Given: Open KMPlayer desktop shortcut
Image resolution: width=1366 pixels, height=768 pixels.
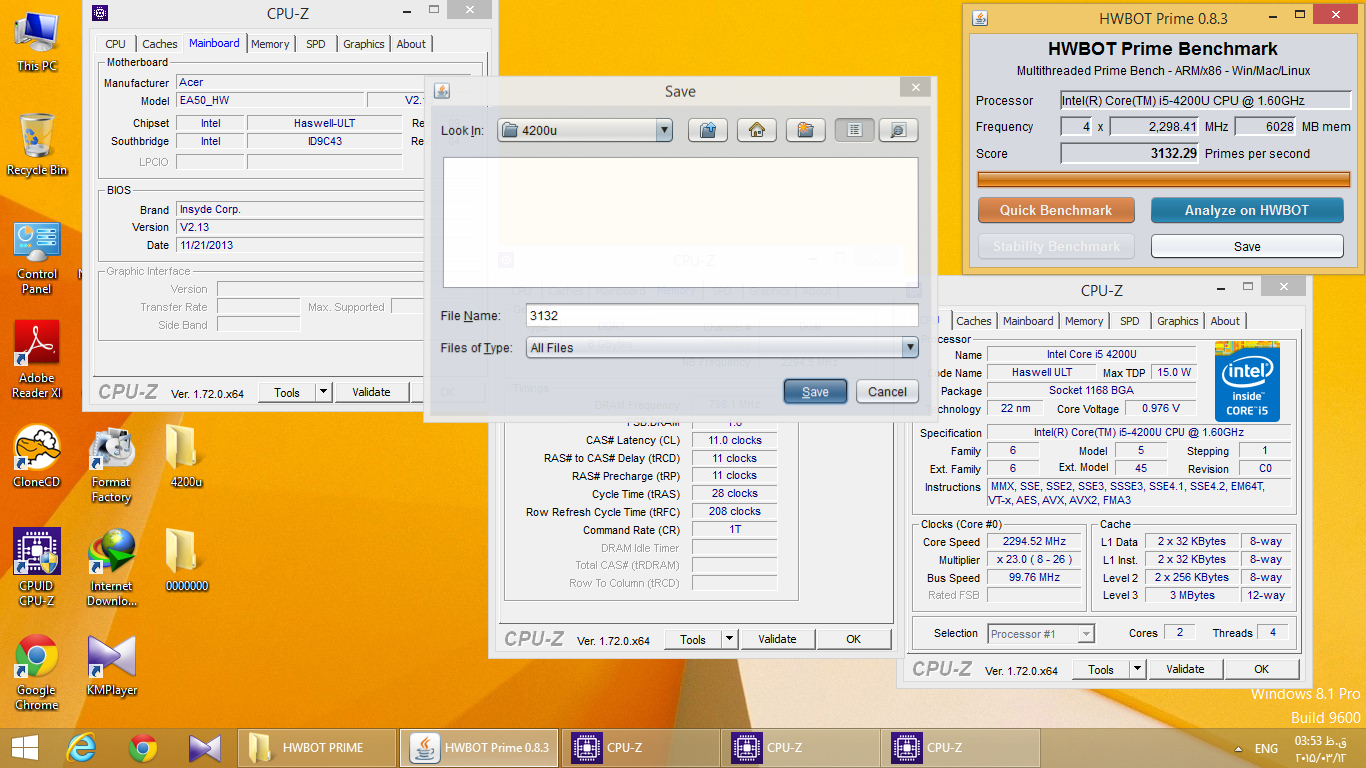Looking at the screenshot, I should pos(111,664).
